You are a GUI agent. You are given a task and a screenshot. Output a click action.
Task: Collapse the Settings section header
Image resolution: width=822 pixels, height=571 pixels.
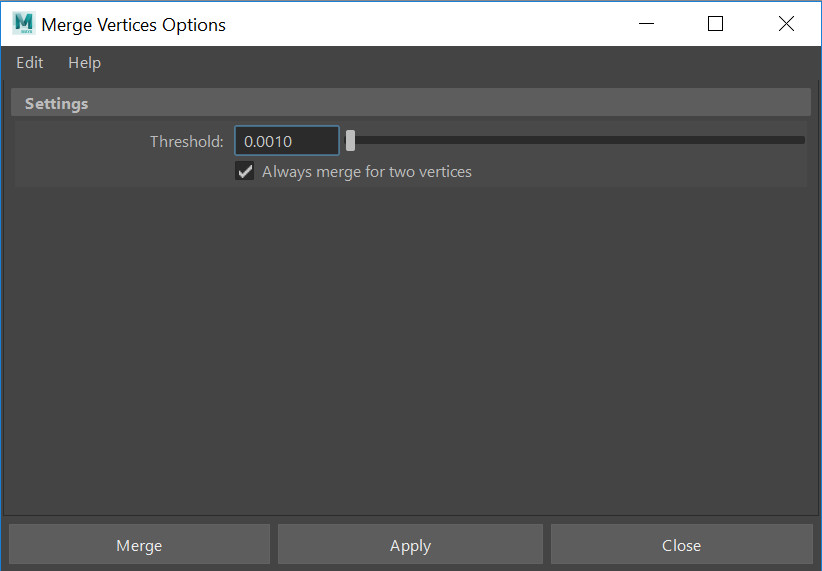click(x=410, y=103)
